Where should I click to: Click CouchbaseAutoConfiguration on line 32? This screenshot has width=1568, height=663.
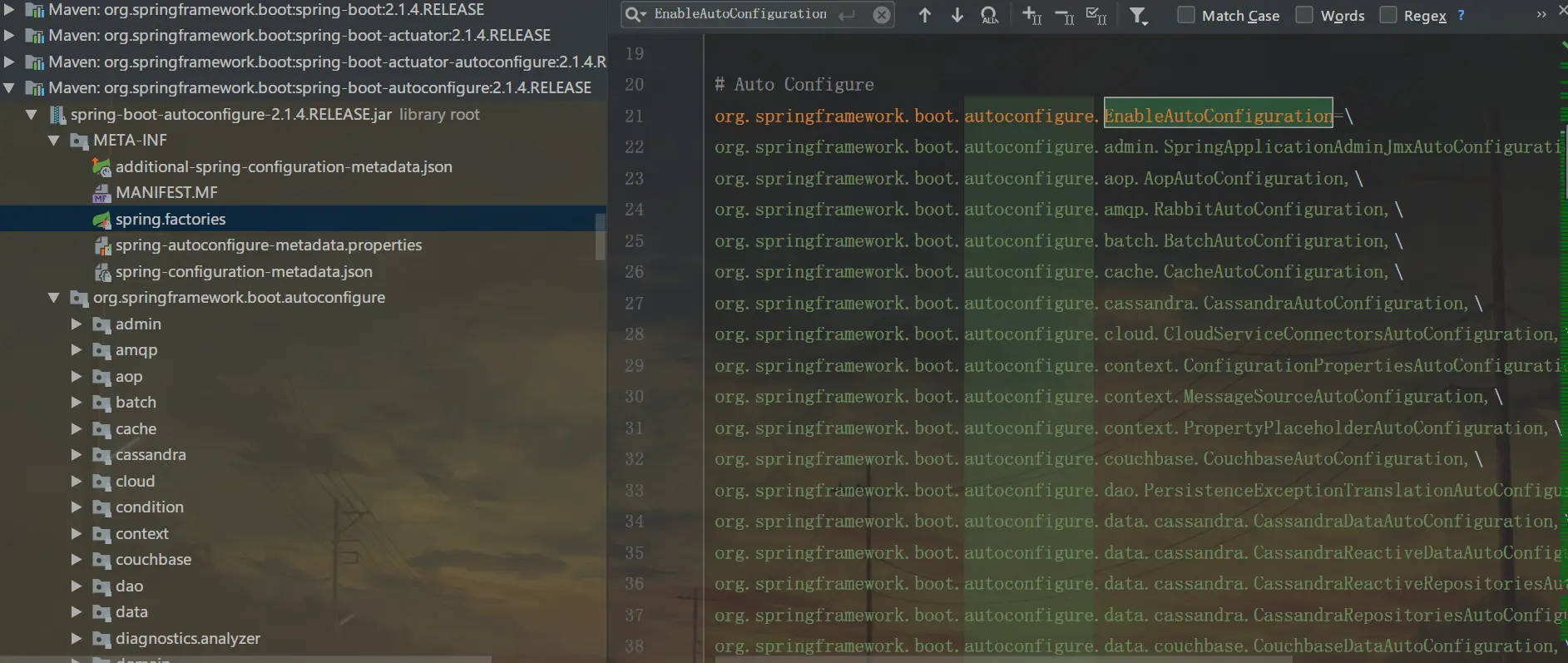[x=1333, y=458]
